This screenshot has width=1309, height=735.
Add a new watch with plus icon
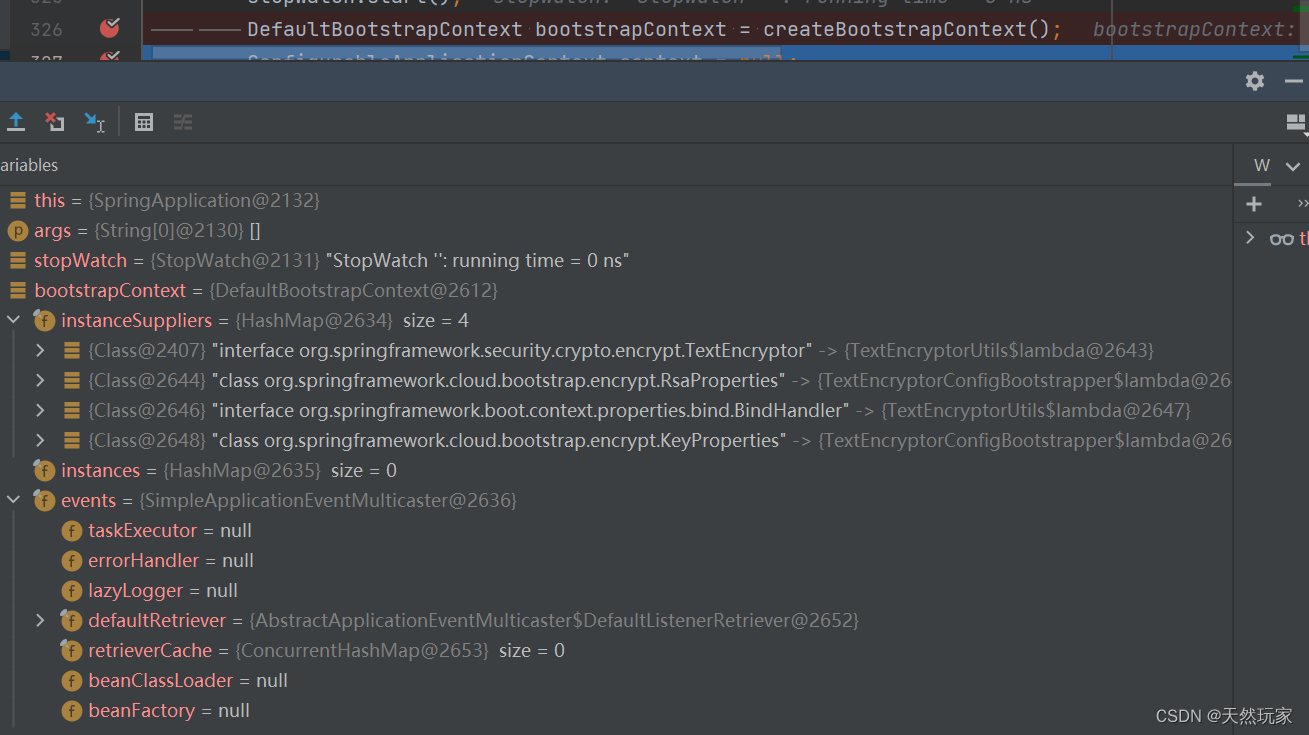(x=1254, y=204)
